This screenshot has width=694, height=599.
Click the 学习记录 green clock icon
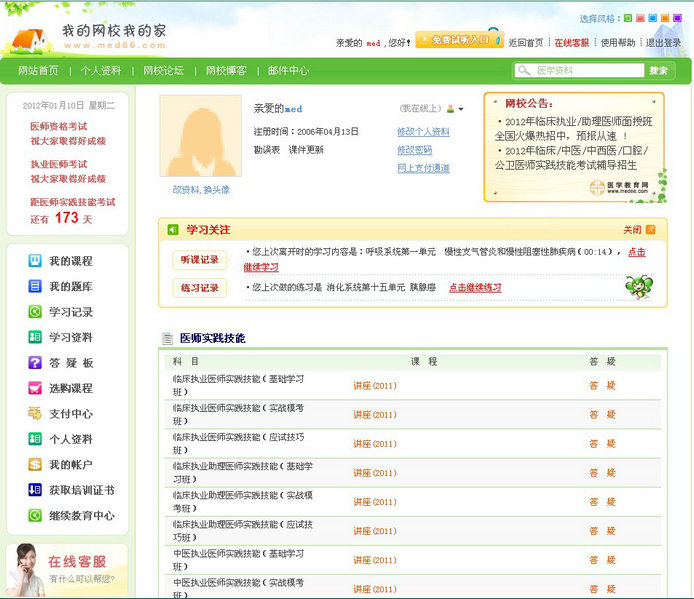(35, 312)
